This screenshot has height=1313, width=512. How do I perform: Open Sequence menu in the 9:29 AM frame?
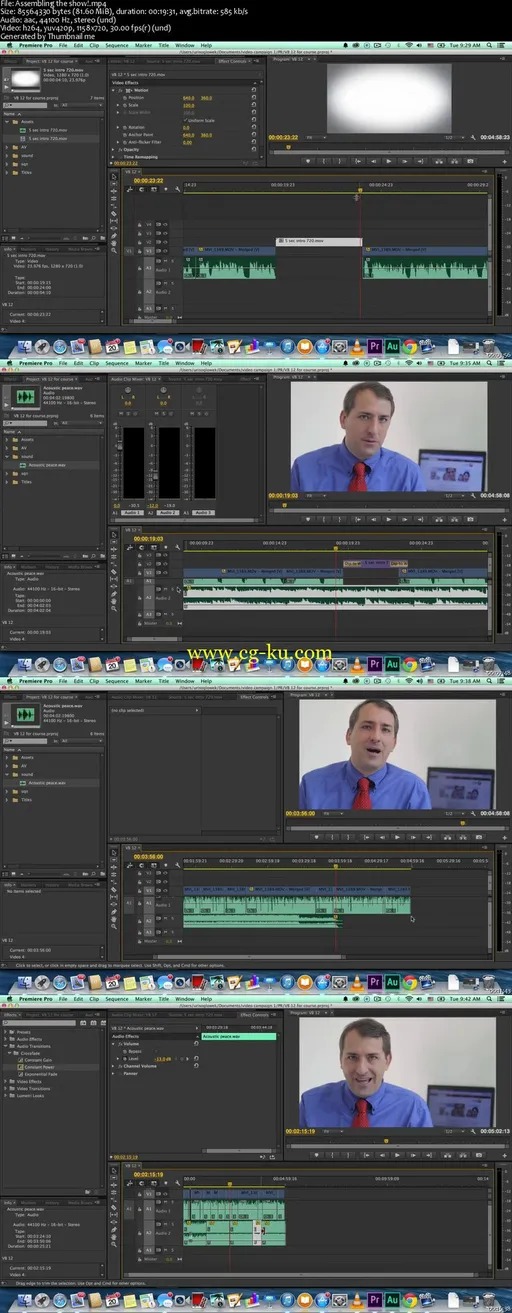pos(116,45)
